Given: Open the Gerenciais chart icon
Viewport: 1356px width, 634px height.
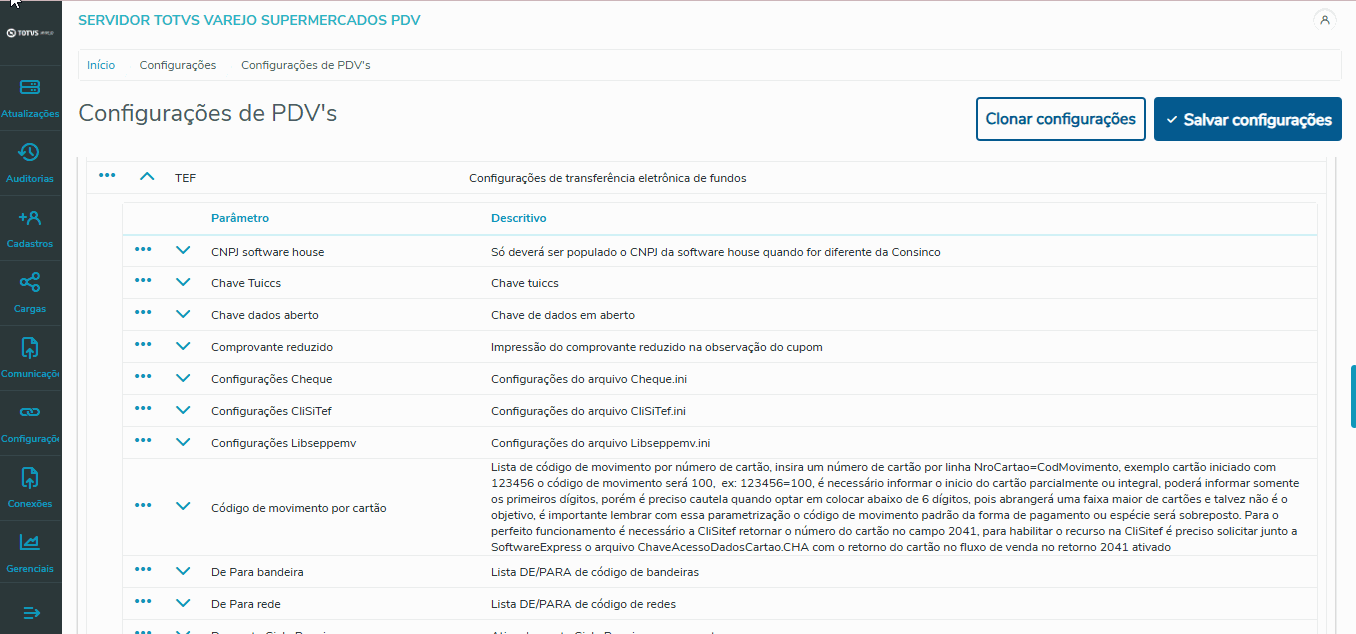Looking at the screenshot, I should [30, 542].
